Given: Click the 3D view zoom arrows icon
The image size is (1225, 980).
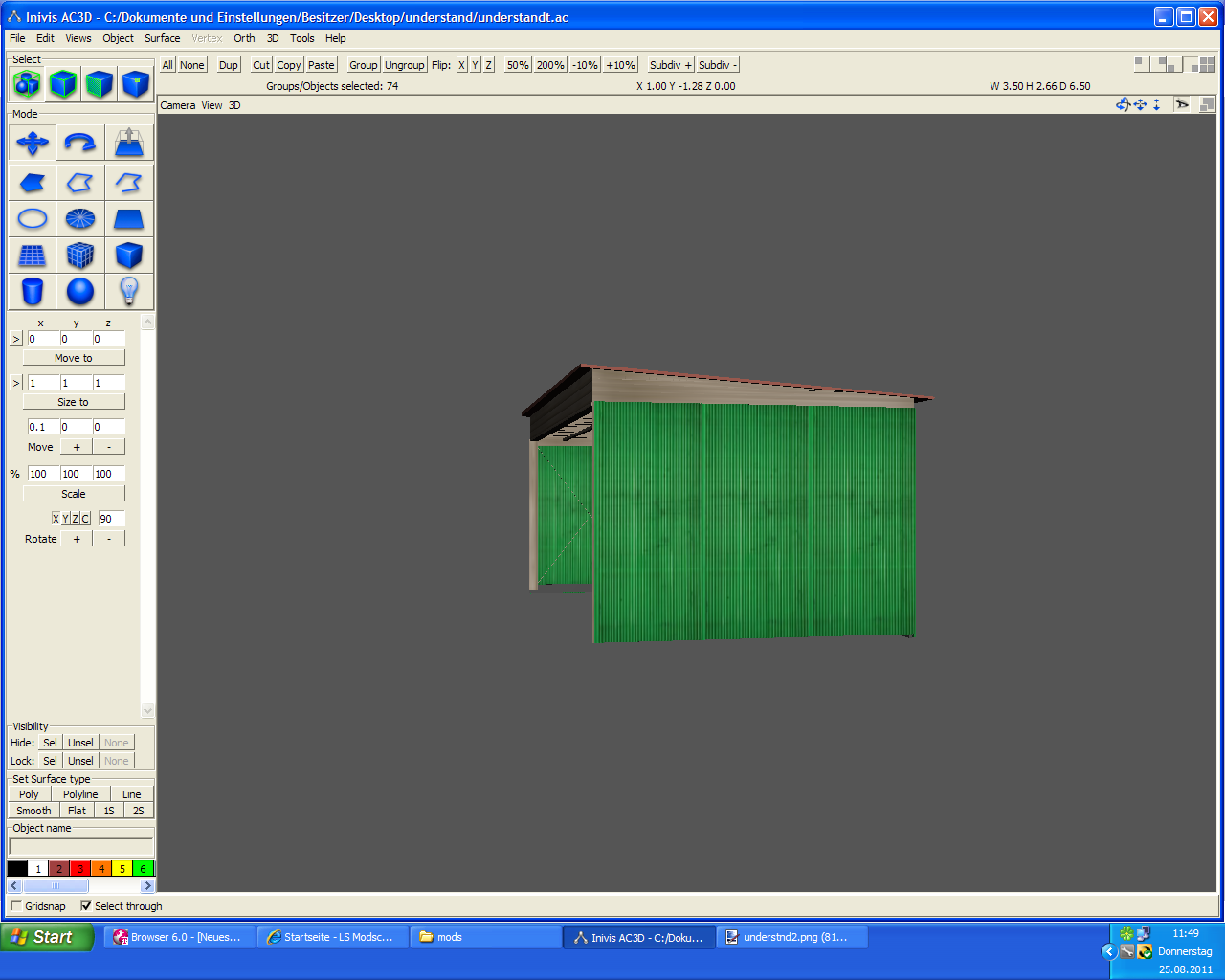Looking at the screenshot, I should 1156,104.
